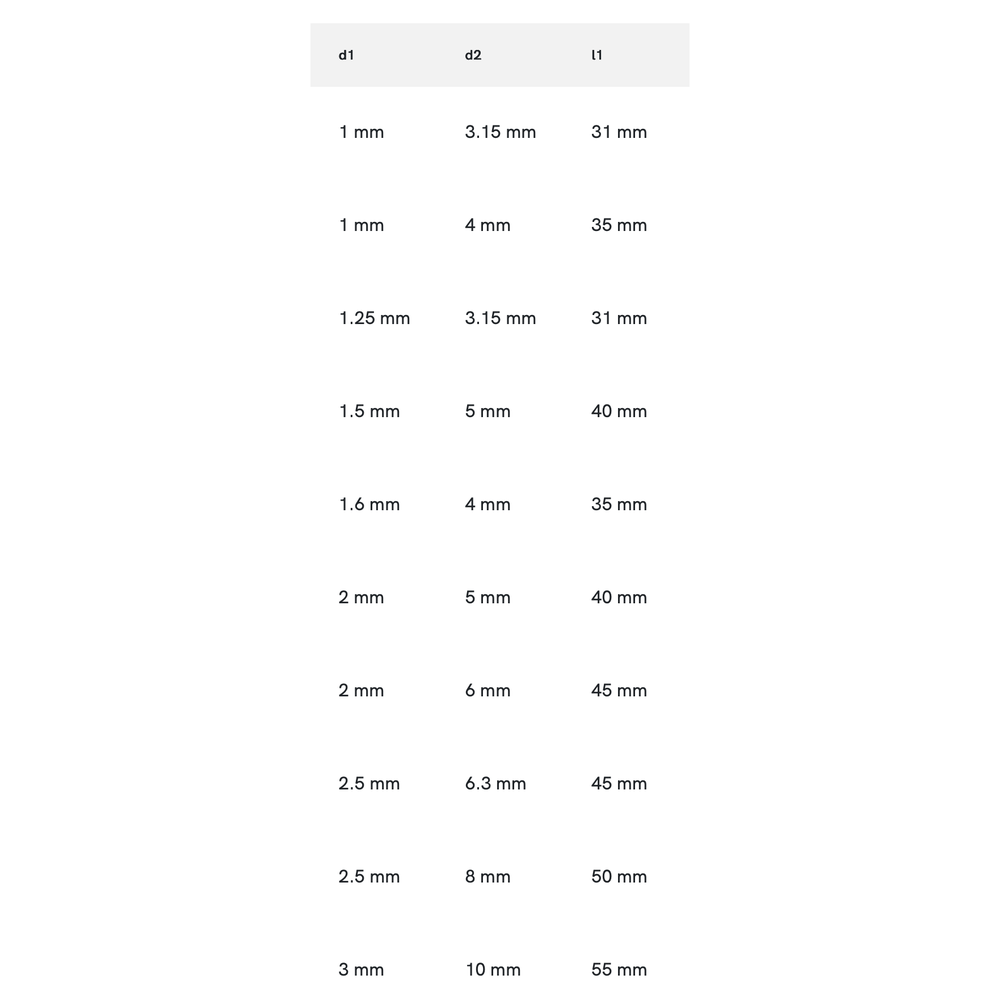The width and height of the screenshot is (1000, 1000).
Task: Click the d2 column header
Action: [473, 55]
